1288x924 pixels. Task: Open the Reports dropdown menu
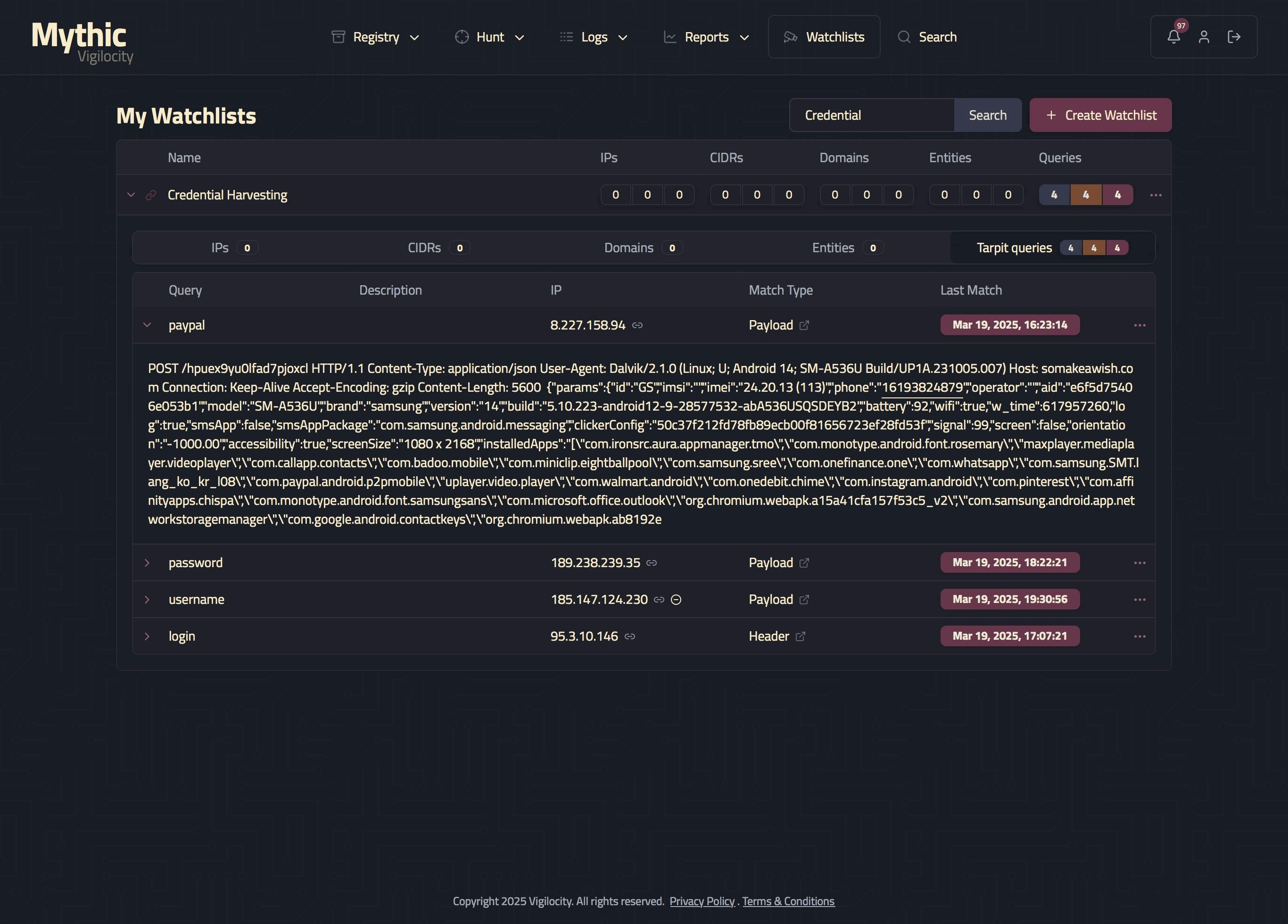pyautogui.click(x=707, y=37)
